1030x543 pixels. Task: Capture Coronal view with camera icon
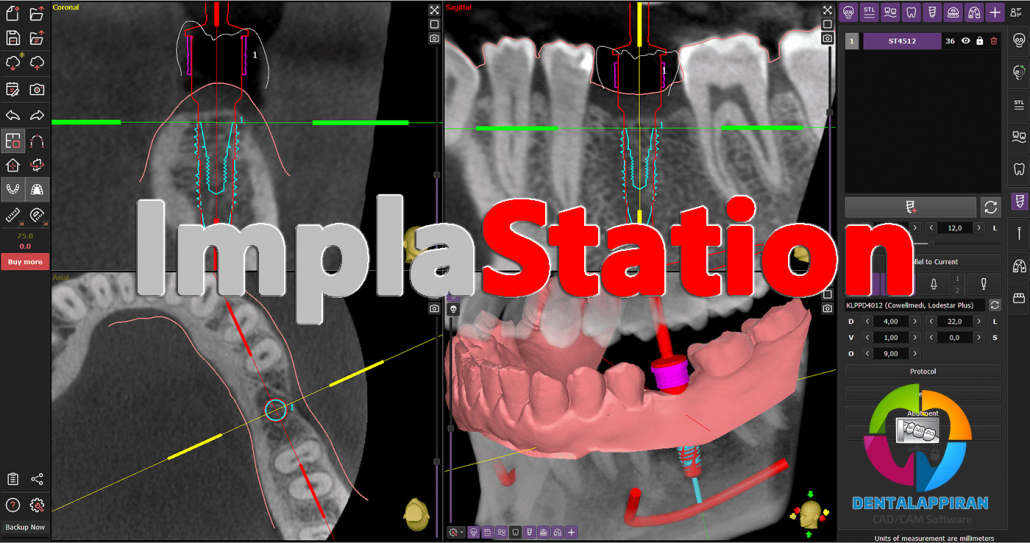point(434,39)
